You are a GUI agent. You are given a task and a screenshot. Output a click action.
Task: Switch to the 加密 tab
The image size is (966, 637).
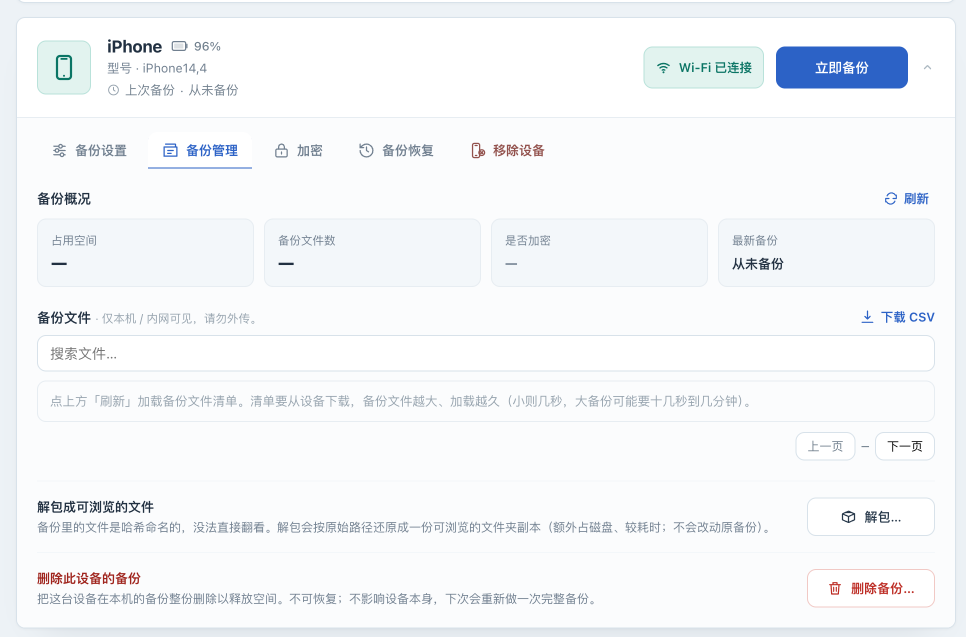pyautogui.click(x=299, y=150)
